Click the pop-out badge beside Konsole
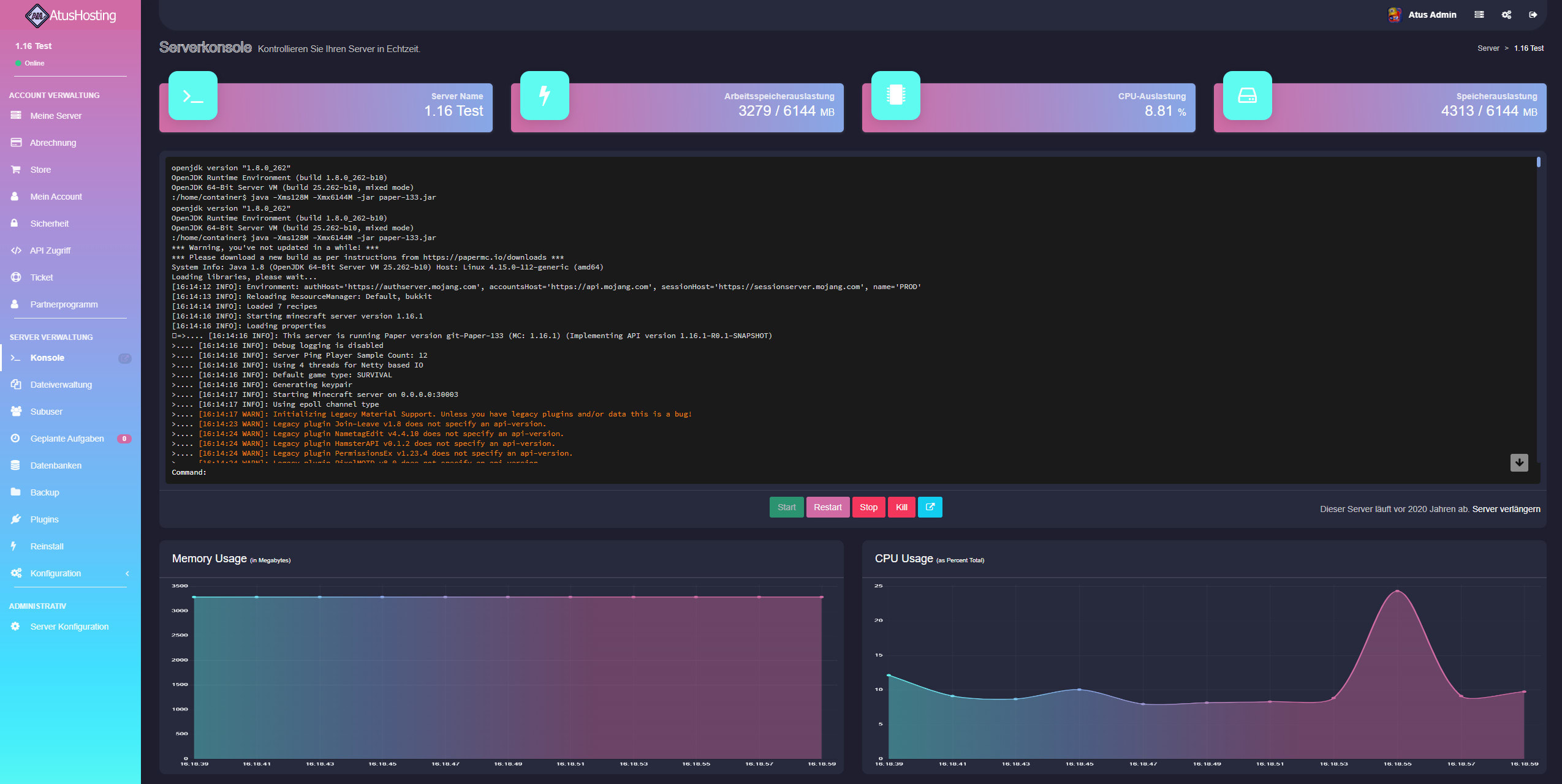 (124, 358)
